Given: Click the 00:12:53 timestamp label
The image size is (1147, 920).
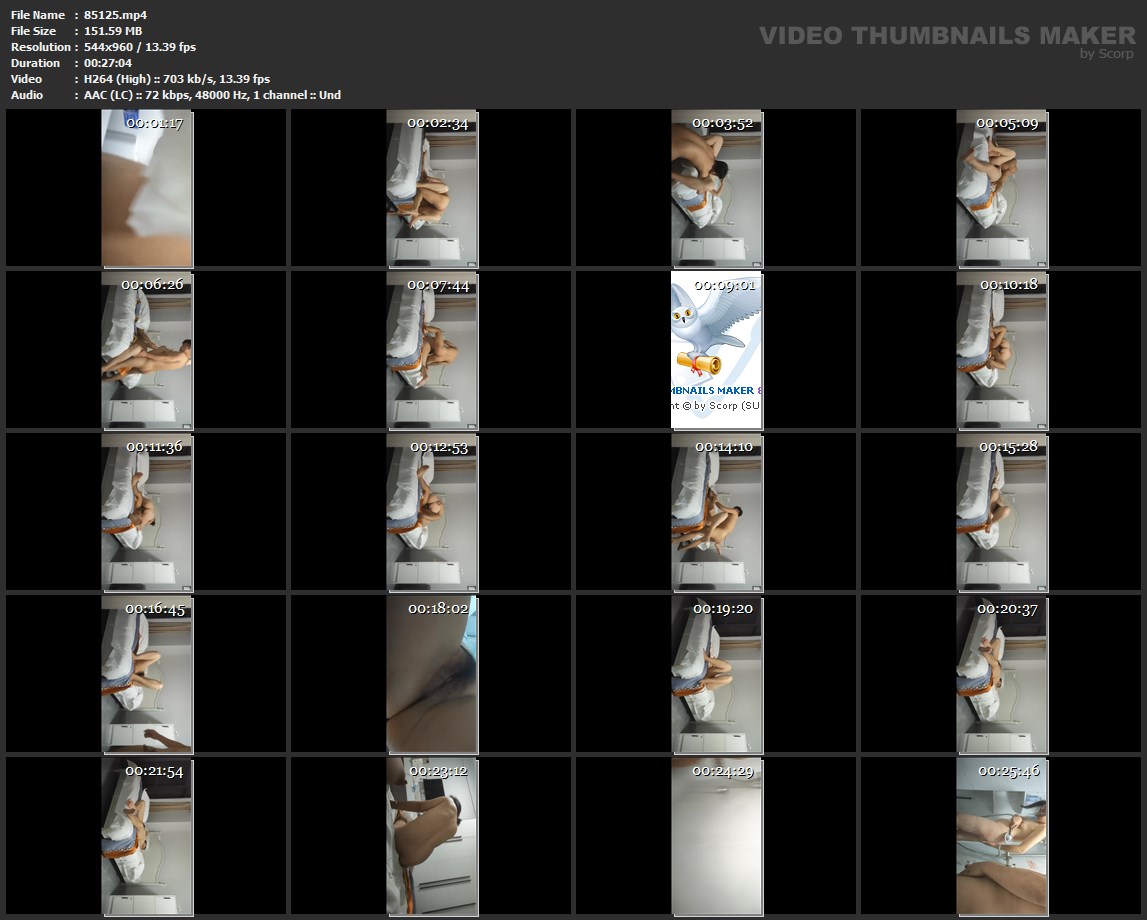Looking at the screenshot, I should pos(439,447).
